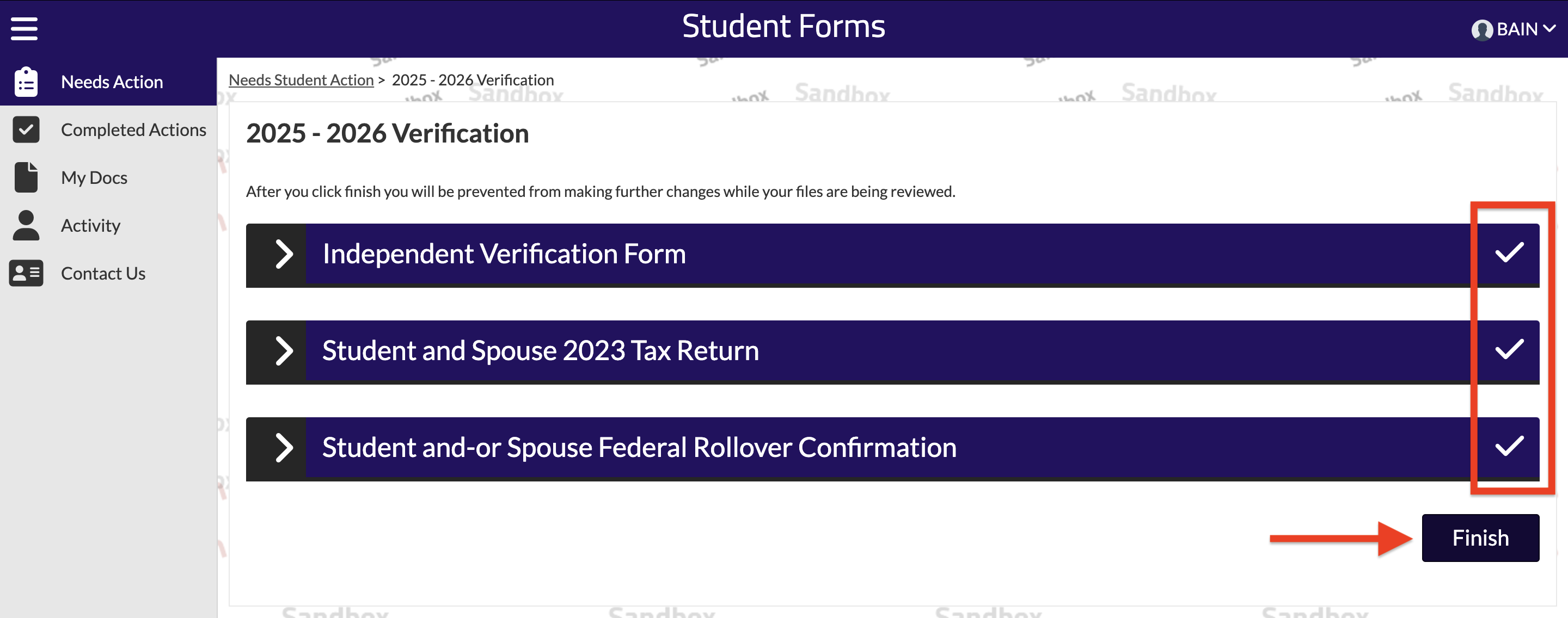Select the Independent Verification Form title bar
Image resolution: width=1568 pixels, height=618 pixels.
tap(504, 255)
